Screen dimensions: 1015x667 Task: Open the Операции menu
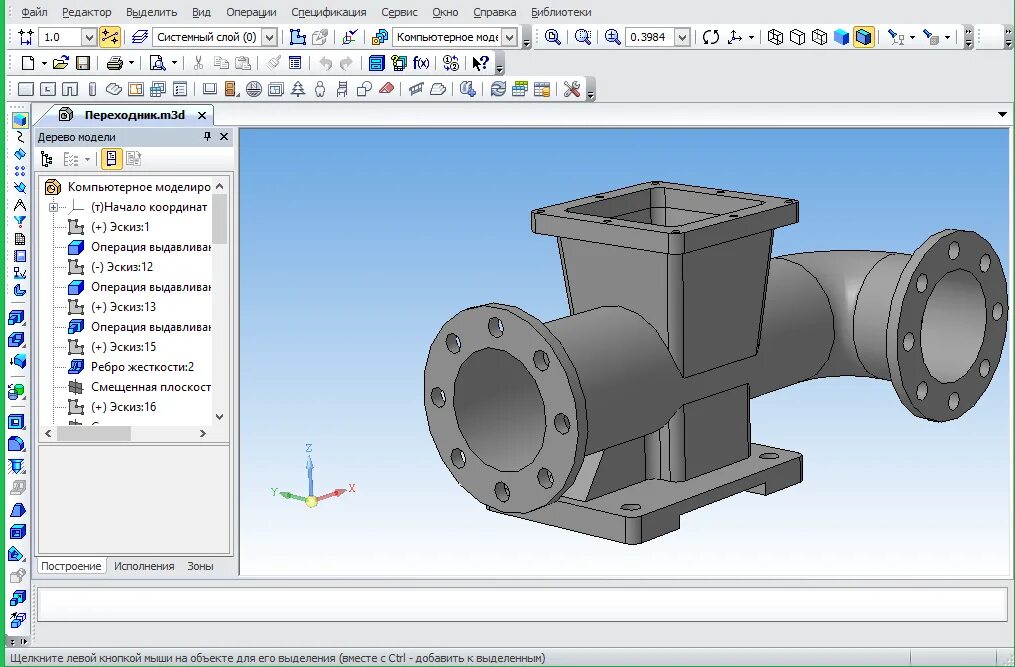tap(251, 12)
